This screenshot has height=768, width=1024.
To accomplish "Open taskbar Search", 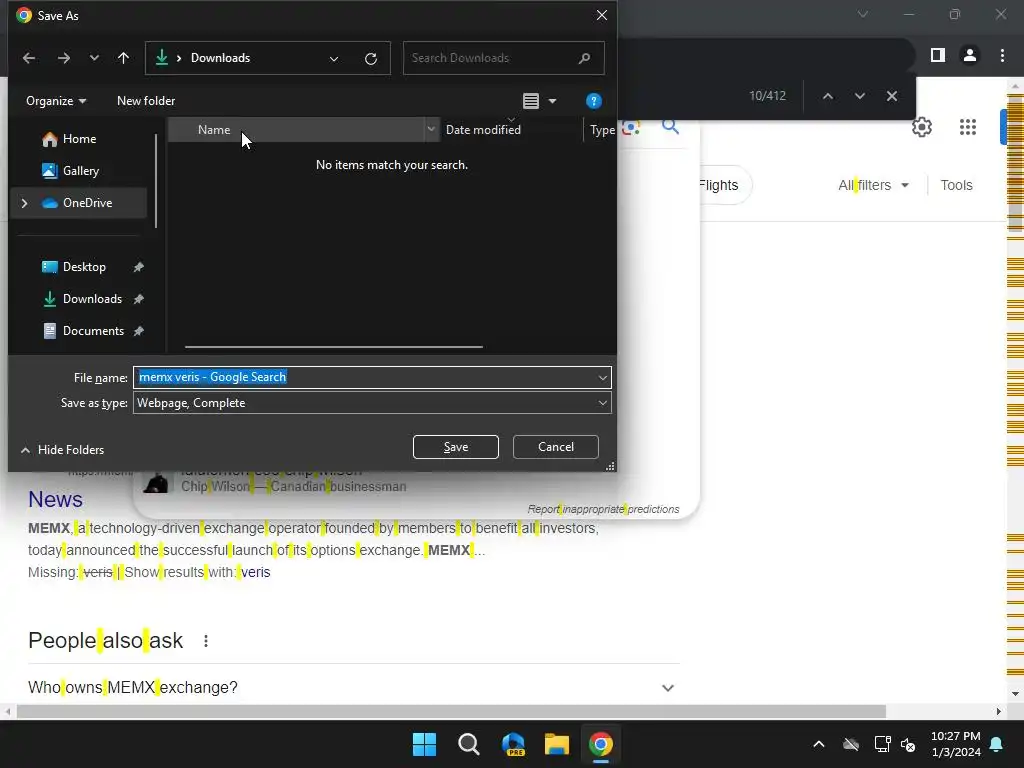I will pos(468,744).
